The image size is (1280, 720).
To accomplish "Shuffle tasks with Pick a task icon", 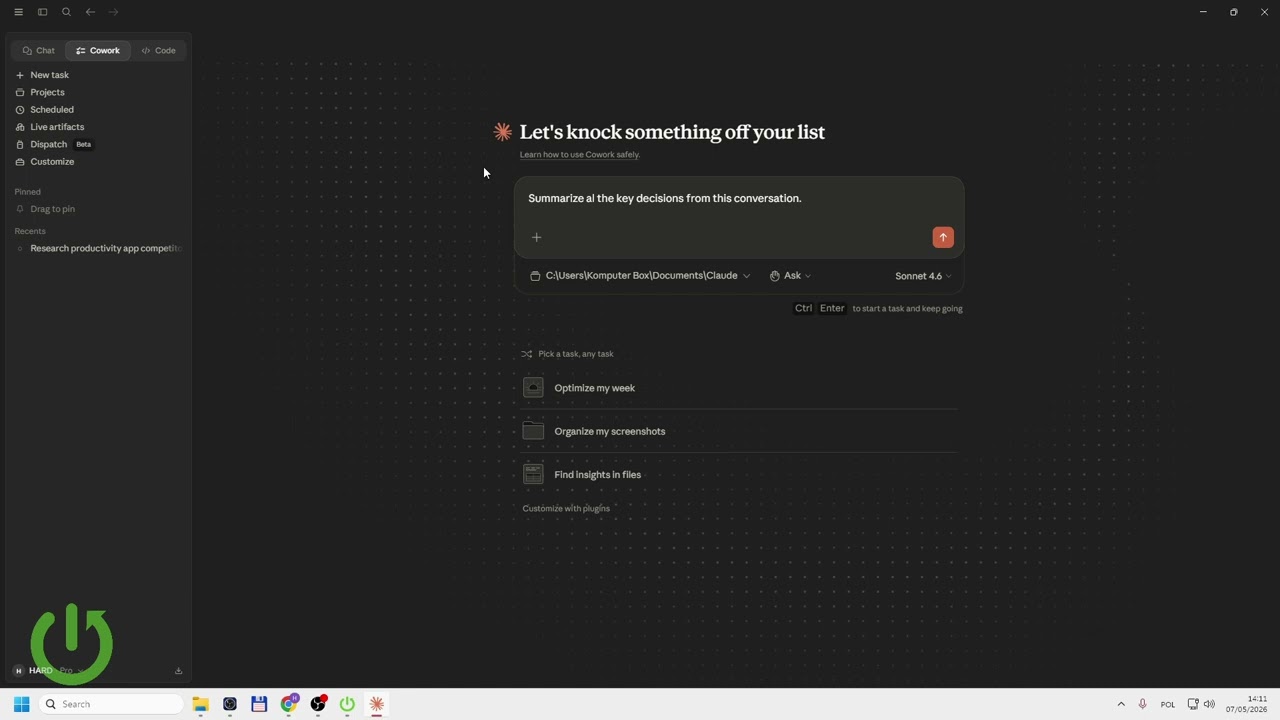I will [x=526, y=354].
